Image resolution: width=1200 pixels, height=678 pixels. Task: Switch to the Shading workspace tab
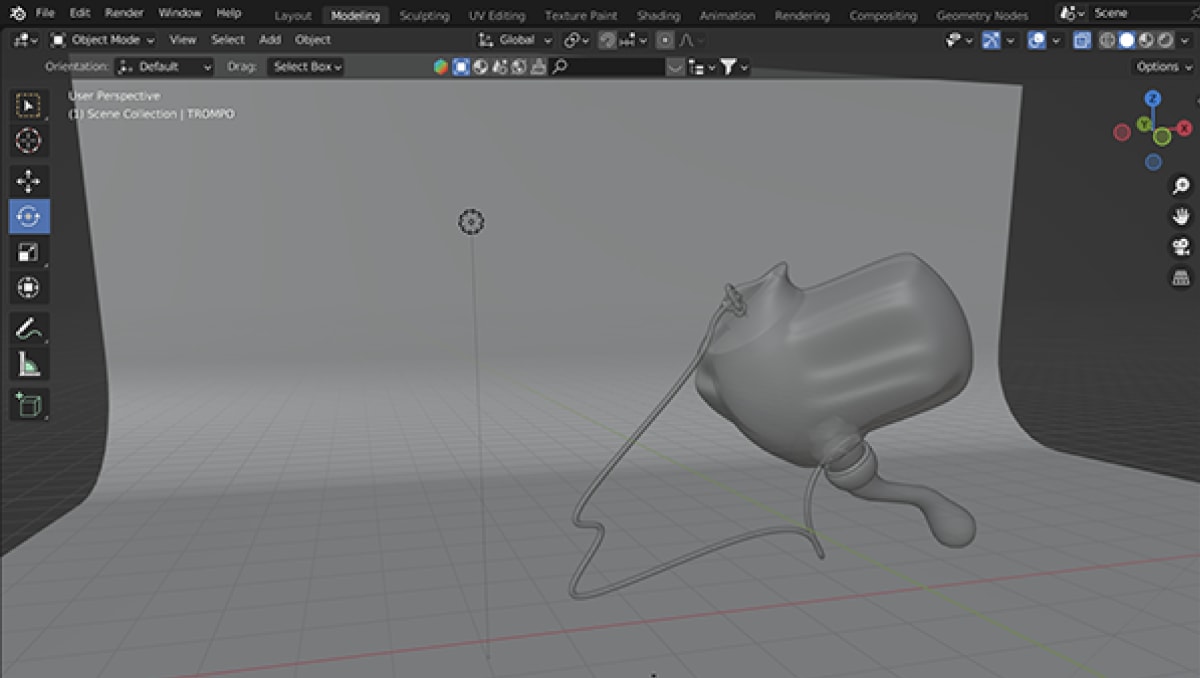[x=658, y=16]
